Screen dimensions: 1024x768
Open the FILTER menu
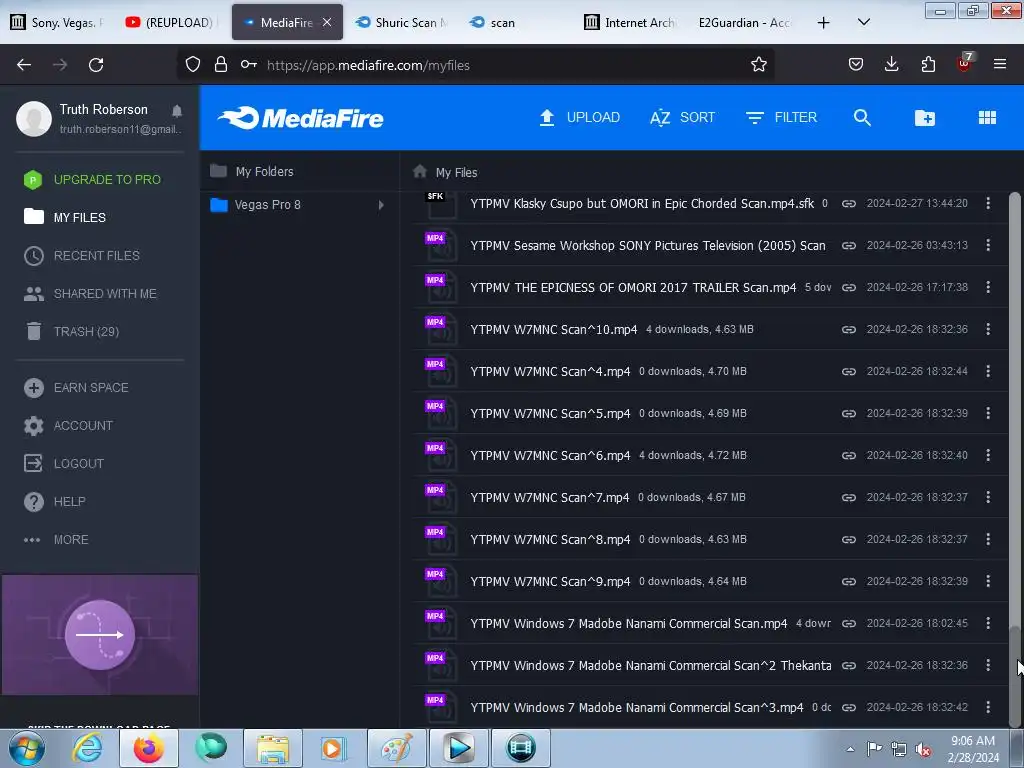click(x=781, y=118)
